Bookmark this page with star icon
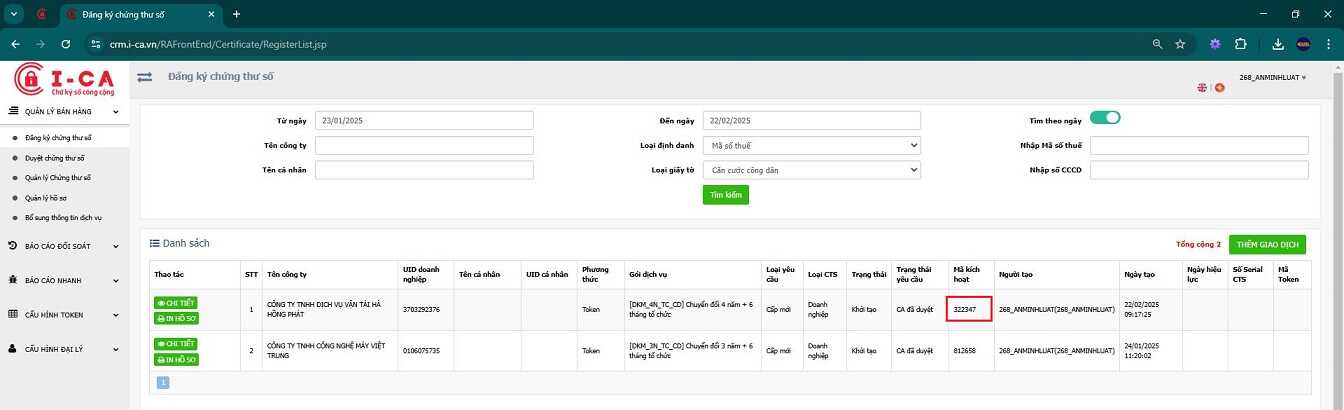1344x410 pixels. pyautogui.click(x=1180, y=44)
